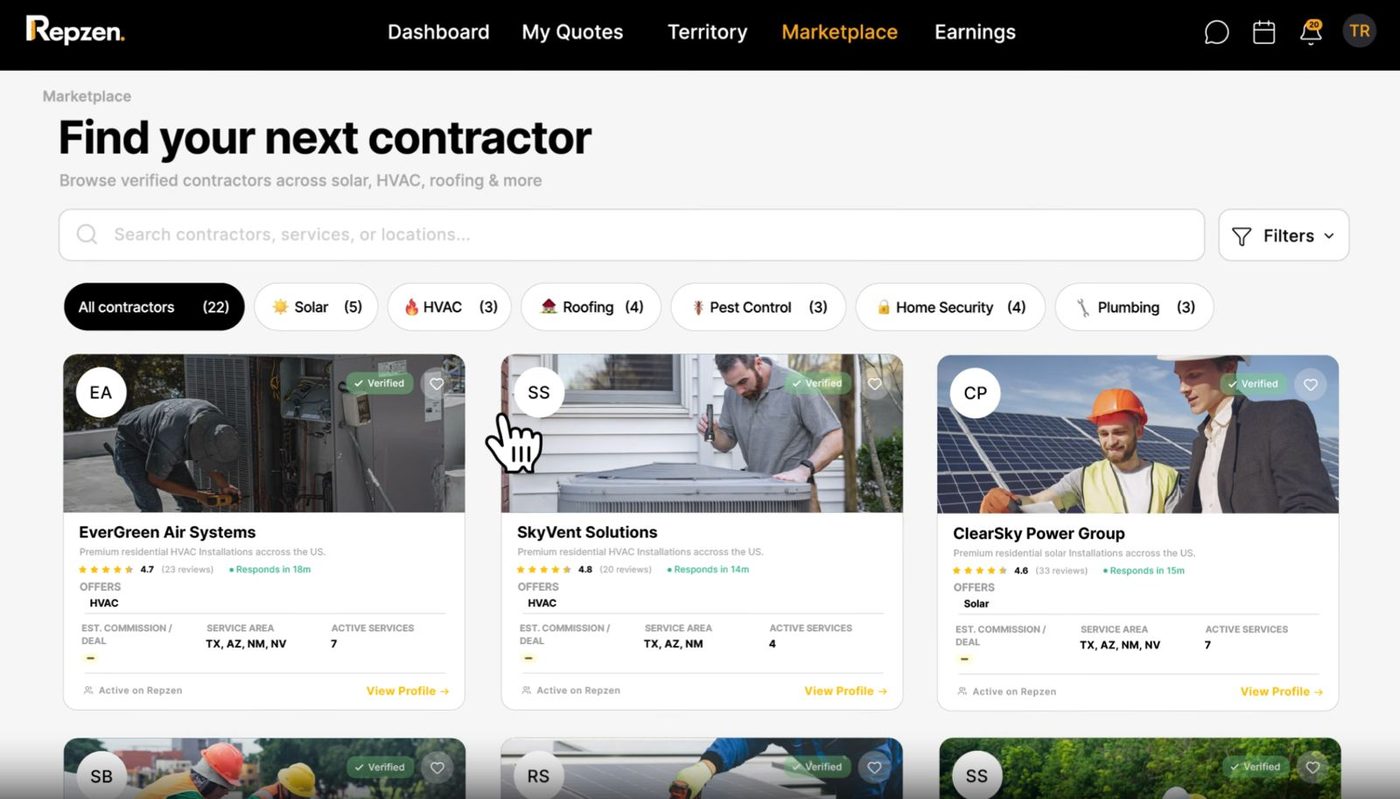Image resolution: width=1400 pixels, height=799 pixels.
Task: Toggle heart on SB contractor card
Action: [437, 768]
